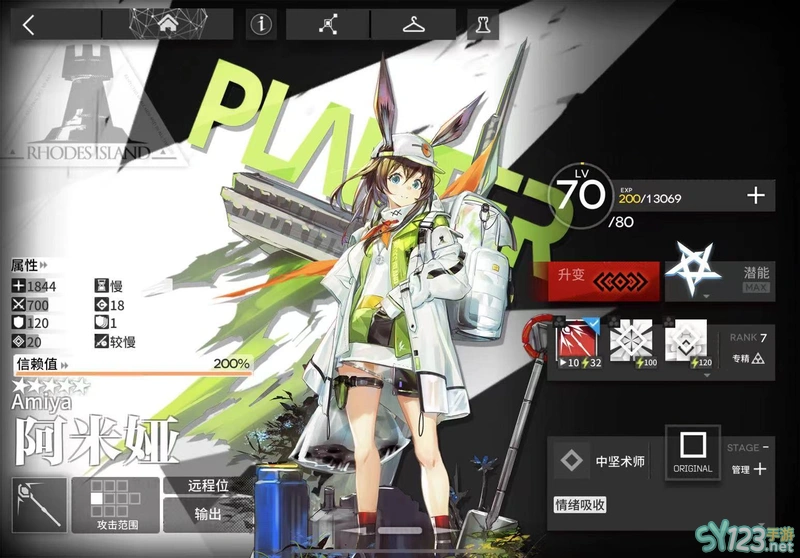
Task: Click the flask icon in top bar
Action: 482,25
